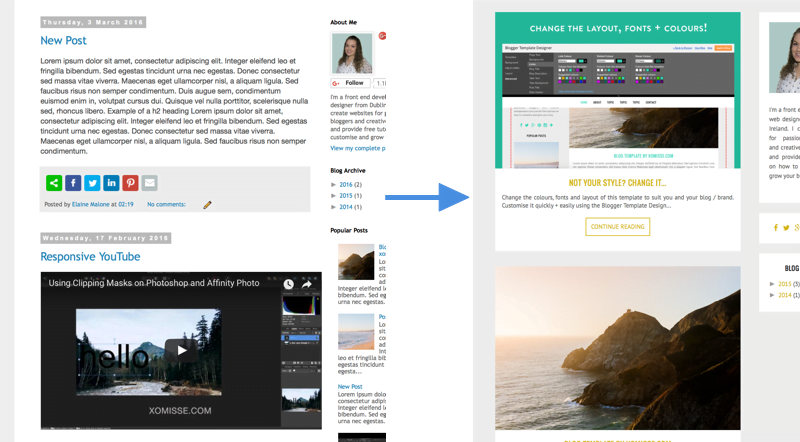Play the Clipping Masks YouTube video
Viewport: 800px width, 442px height.
[182, 350]
